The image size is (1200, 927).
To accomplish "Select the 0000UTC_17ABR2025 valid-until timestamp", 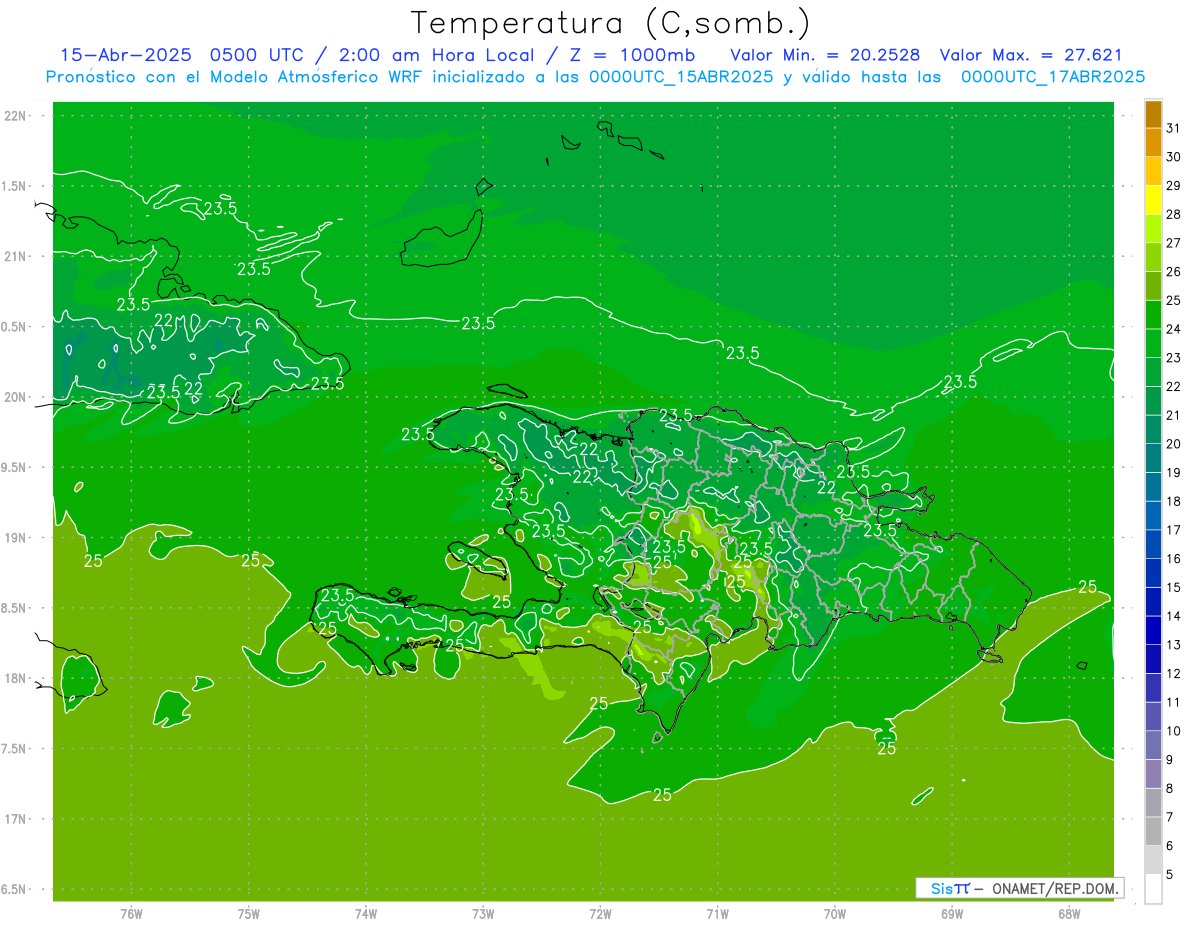I will 1053,77.
